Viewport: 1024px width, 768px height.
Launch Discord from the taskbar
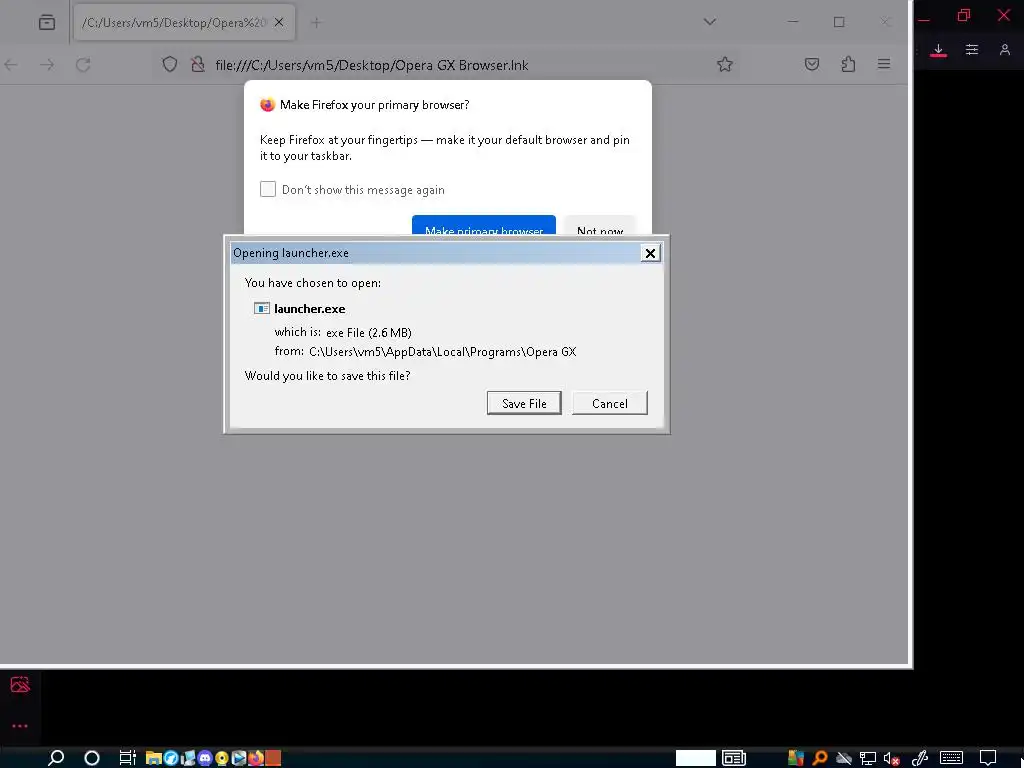pyautogui.click(x=204, y=758)
